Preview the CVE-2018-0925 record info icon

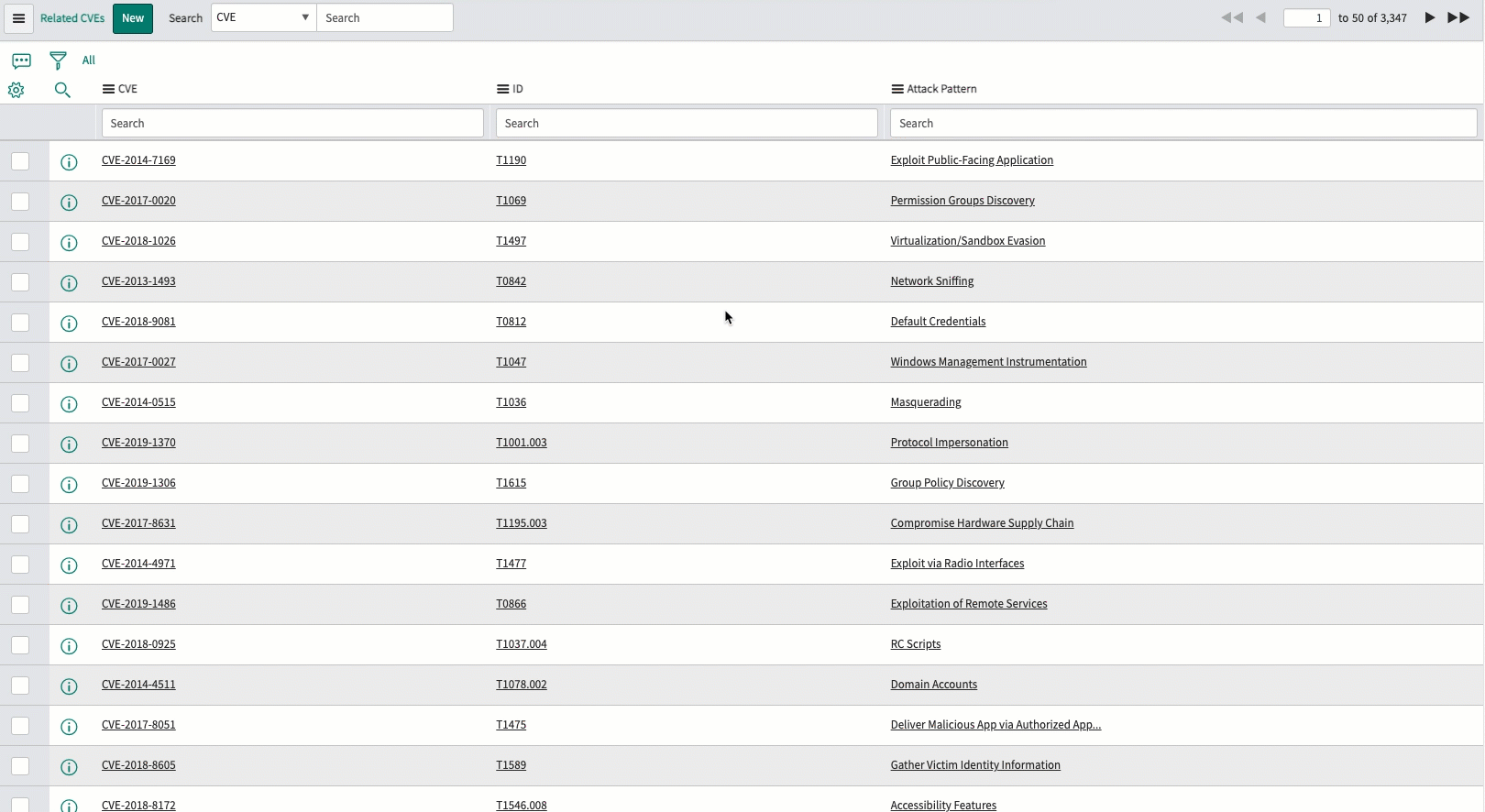tap(69, 646)
